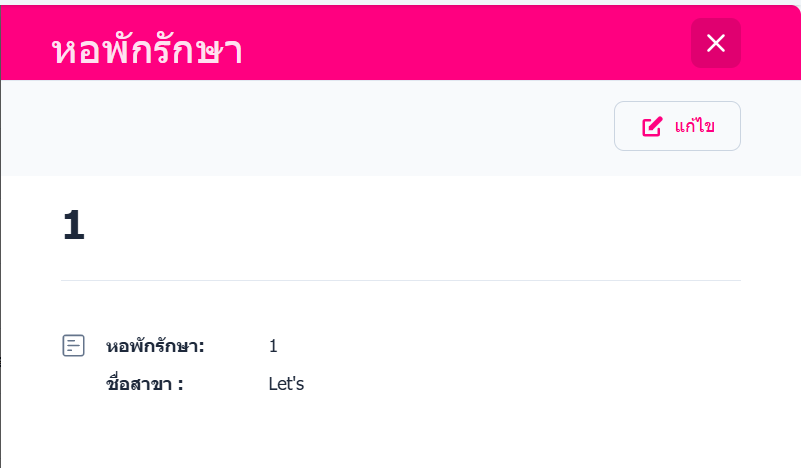Click the white X glyph in the header

(716, 43)
